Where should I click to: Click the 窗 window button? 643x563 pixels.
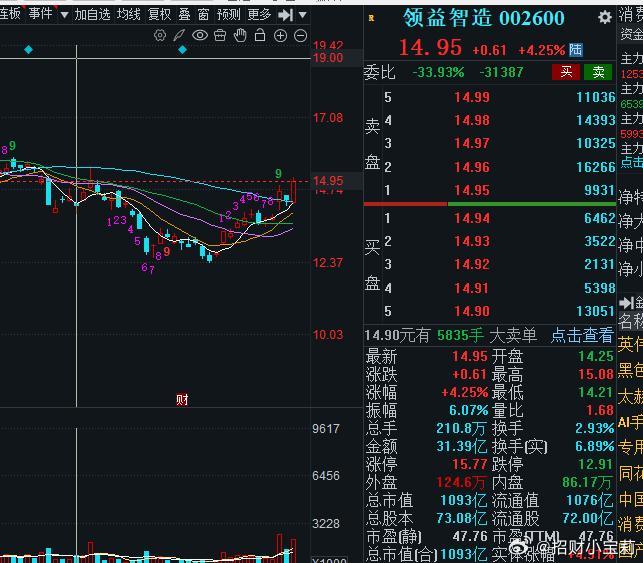pyautogui.click(x=203, y=15)
